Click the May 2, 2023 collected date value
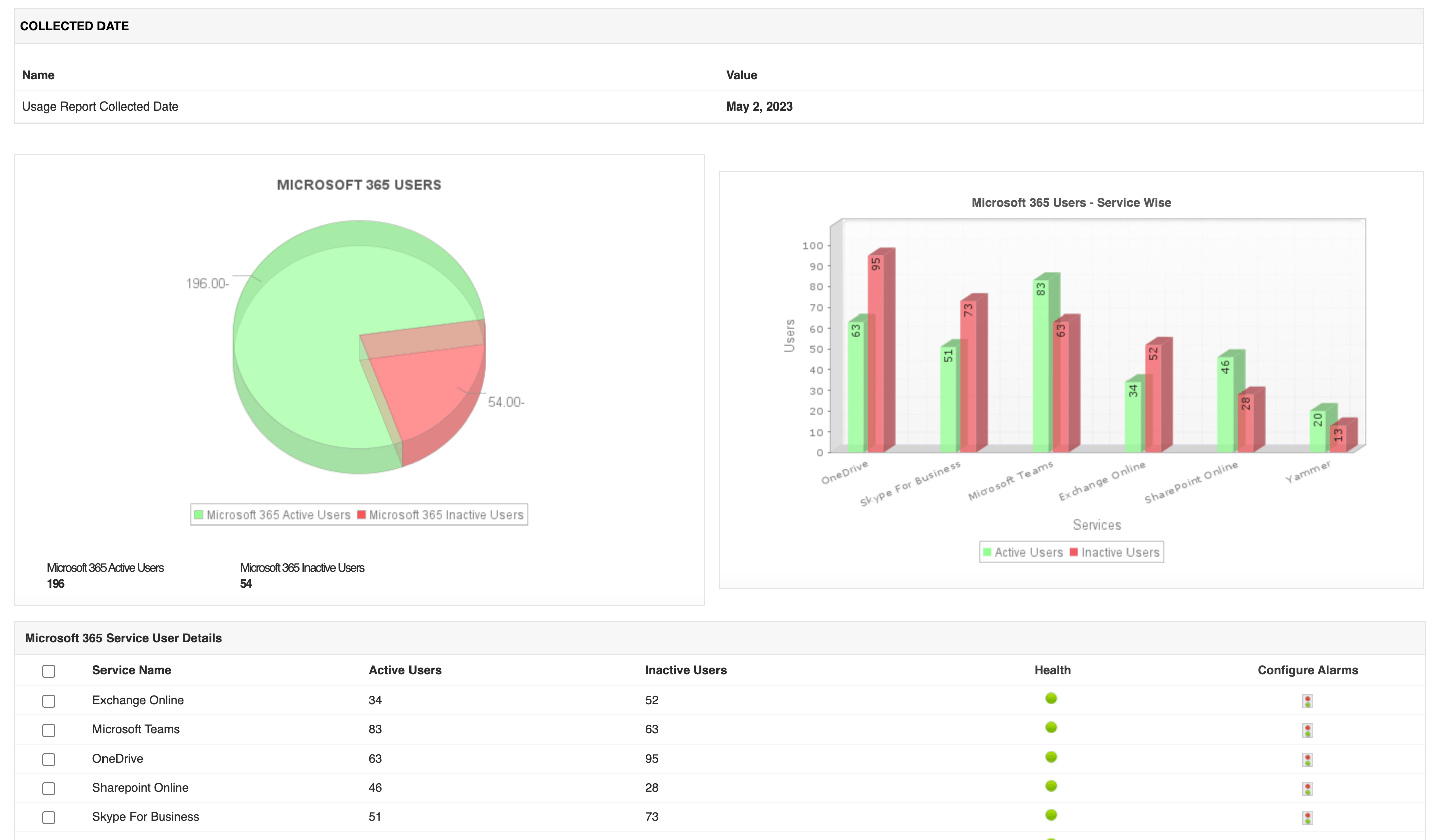Viewport: 1436px width, 840px height. pos(759,107)
